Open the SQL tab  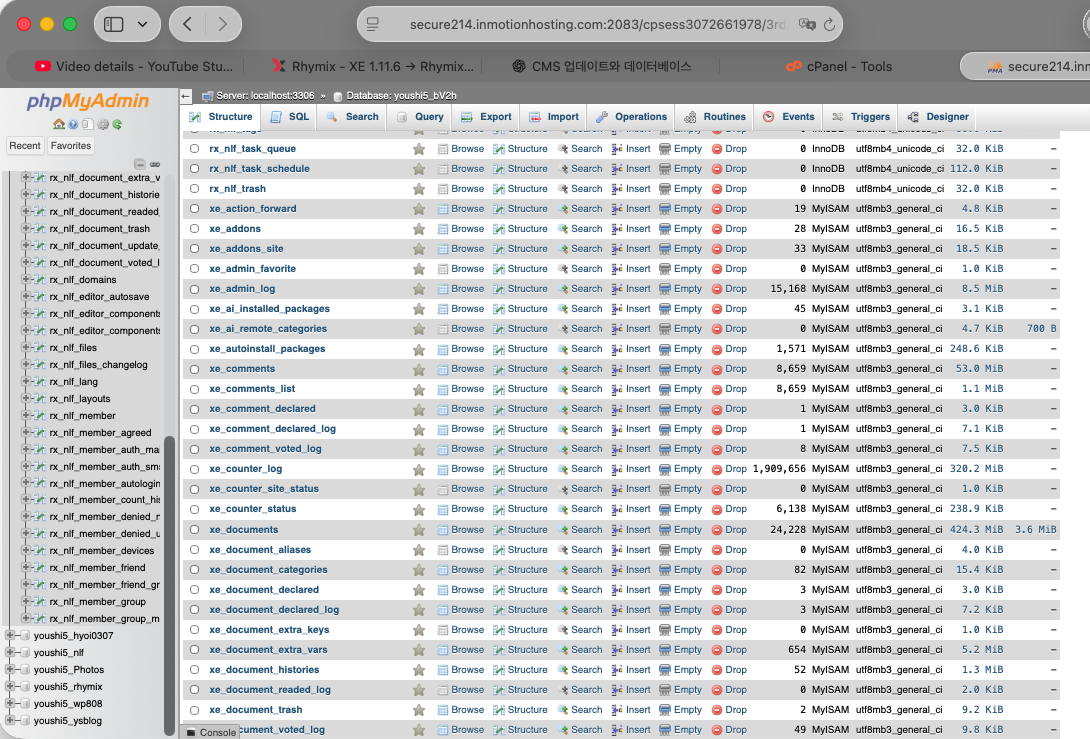coord(290,117)
